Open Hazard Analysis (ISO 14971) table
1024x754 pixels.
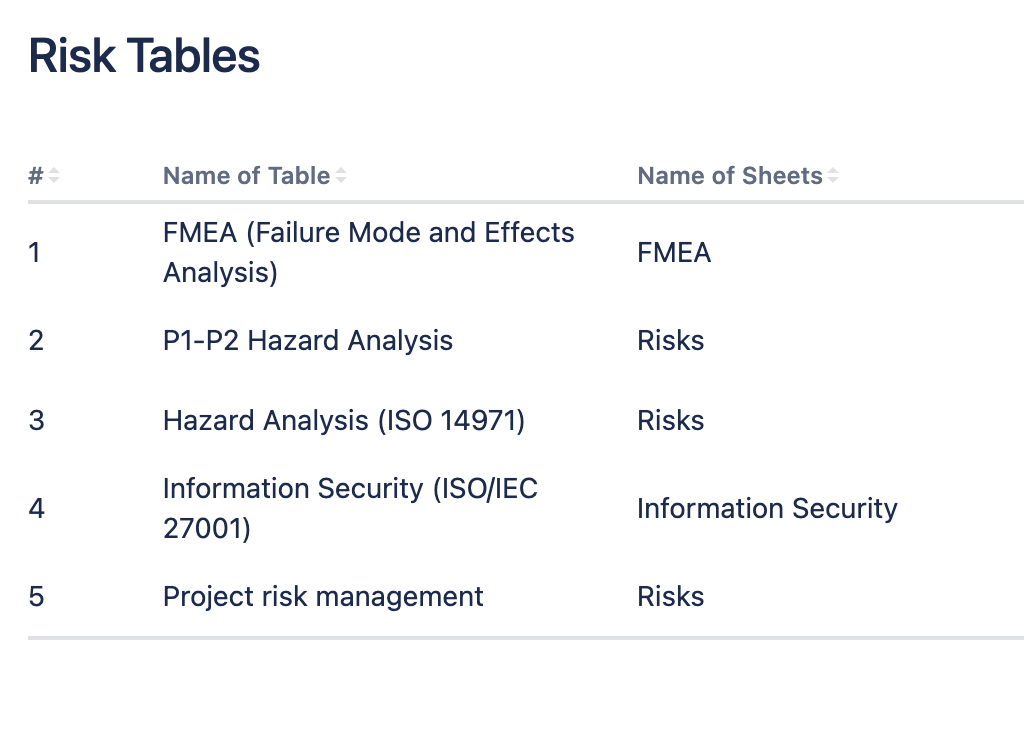coord(344,420)
